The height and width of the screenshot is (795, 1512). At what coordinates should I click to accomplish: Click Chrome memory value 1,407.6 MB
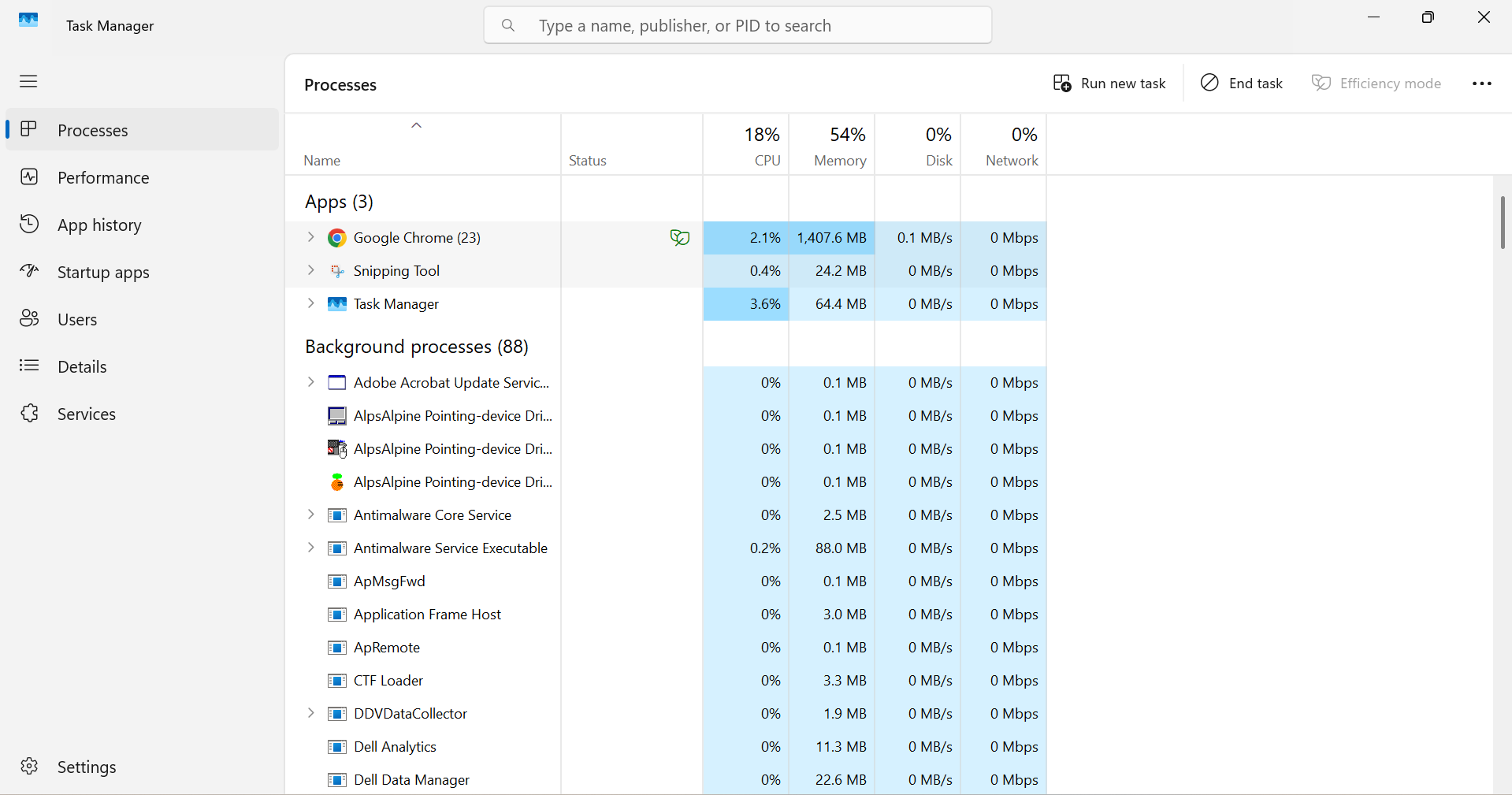(831, 238)
